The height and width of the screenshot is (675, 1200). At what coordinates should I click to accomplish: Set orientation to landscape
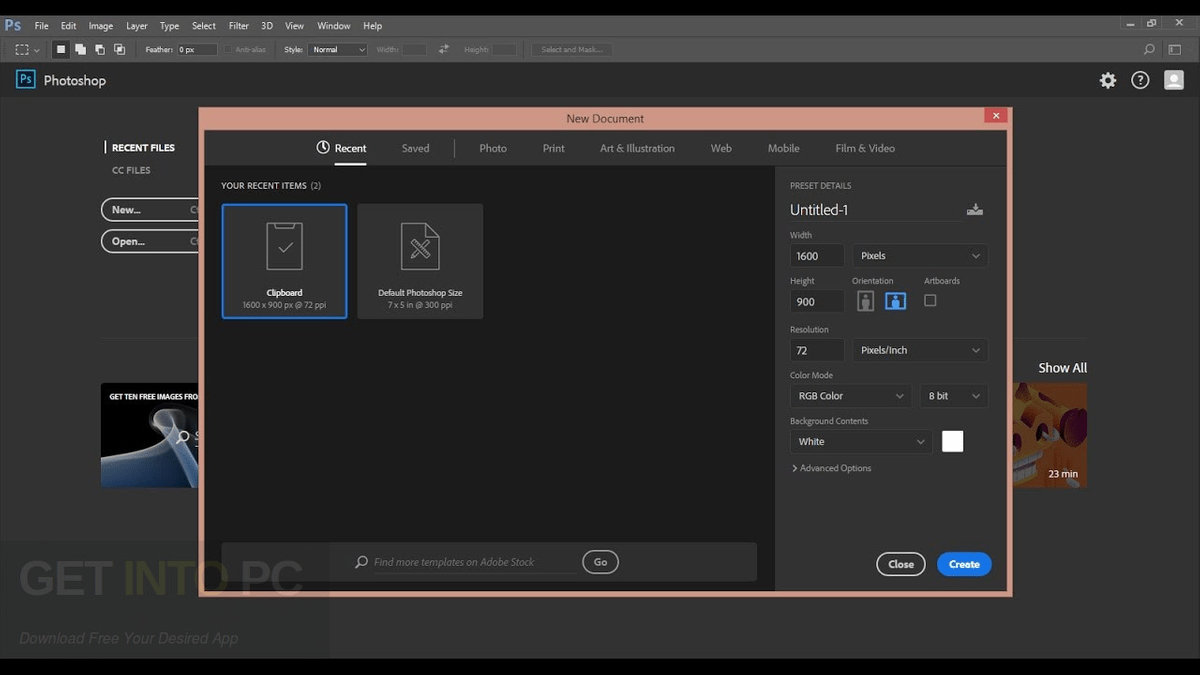tap(895, 301)
